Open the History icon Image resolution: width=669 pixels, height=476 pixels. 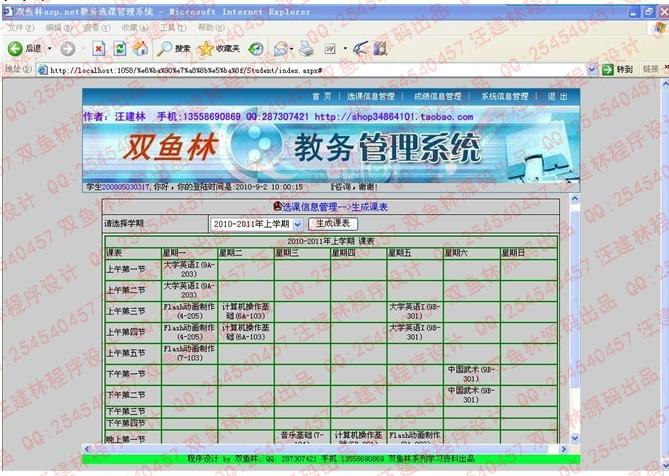click(256, 49)
